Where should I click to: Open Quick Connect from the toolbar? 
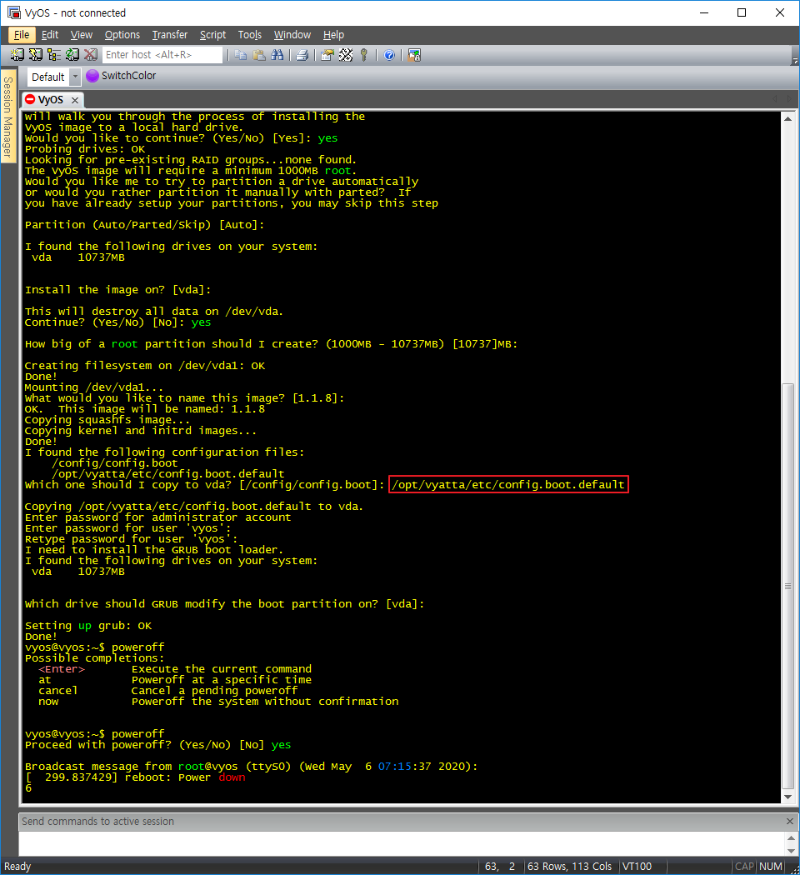[x=36, y=55]
